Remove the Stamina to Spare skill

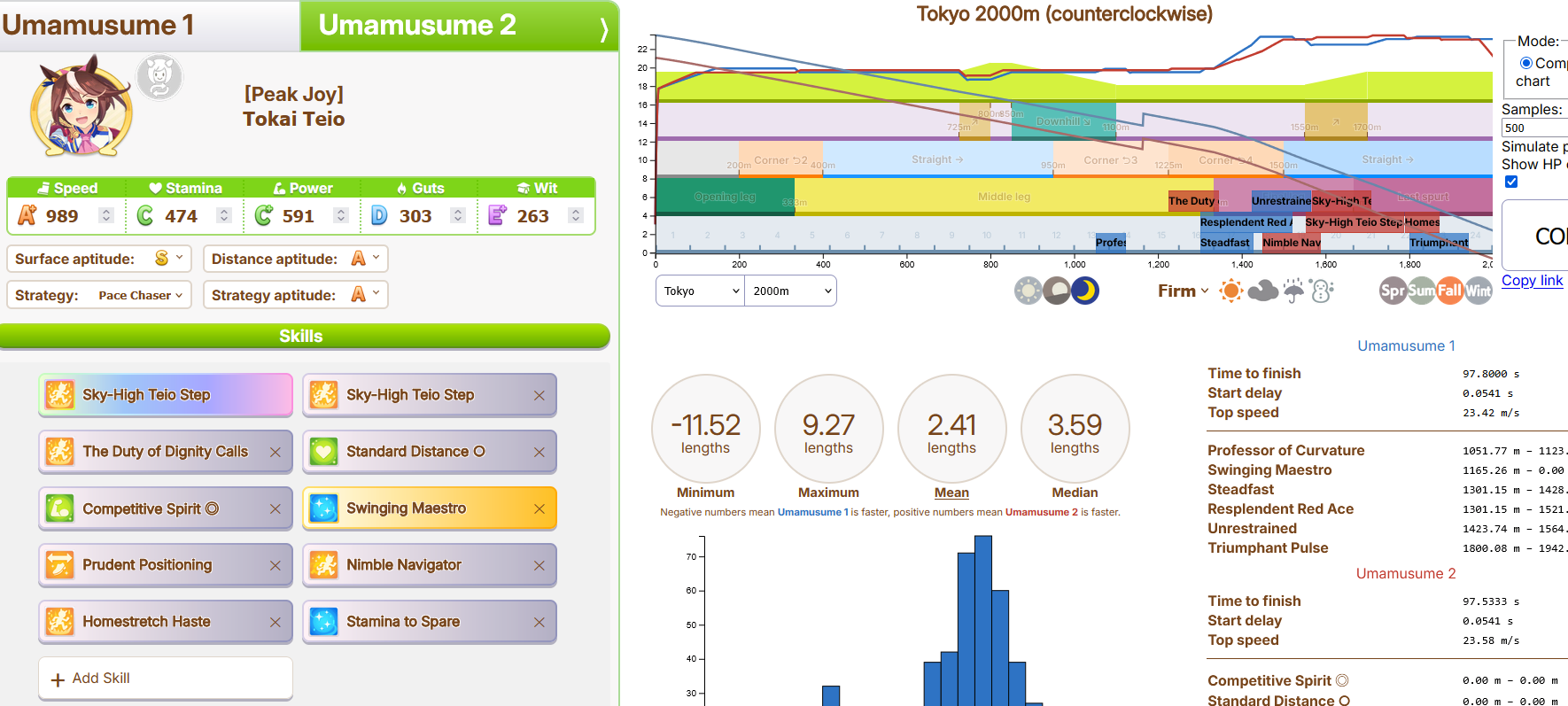click(x=539, y=623)
